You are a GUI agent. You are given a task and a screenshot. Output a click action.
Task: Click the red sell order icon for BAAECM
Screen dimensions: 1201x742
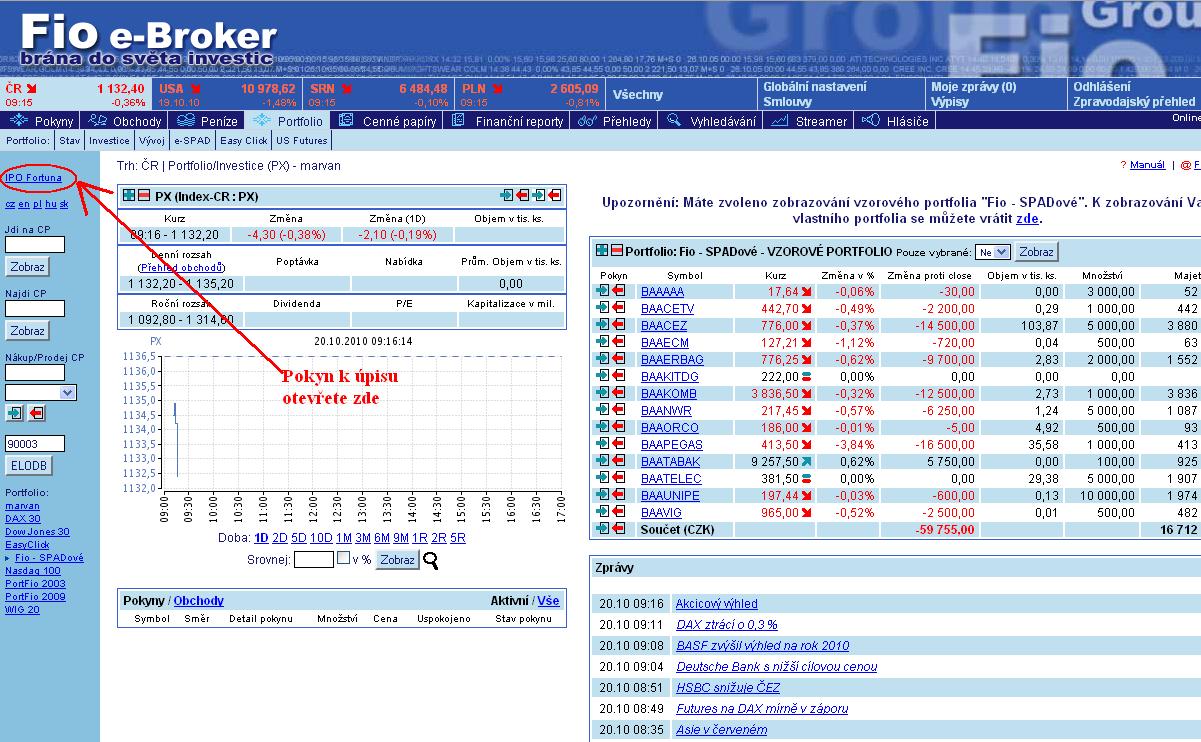click(x=618, y=342)
